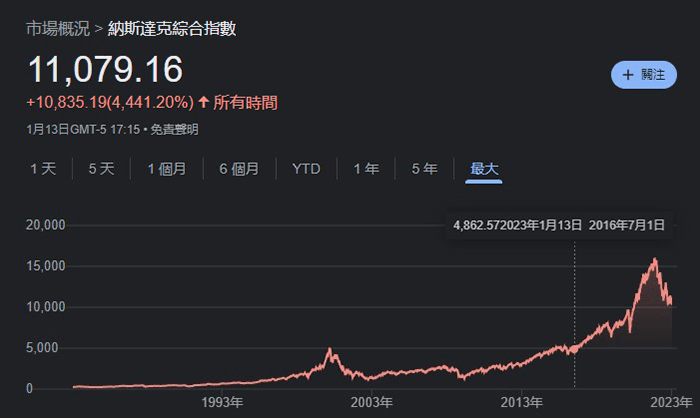
Task: Select the 1 年 range tab
Action: pos(366,169)
